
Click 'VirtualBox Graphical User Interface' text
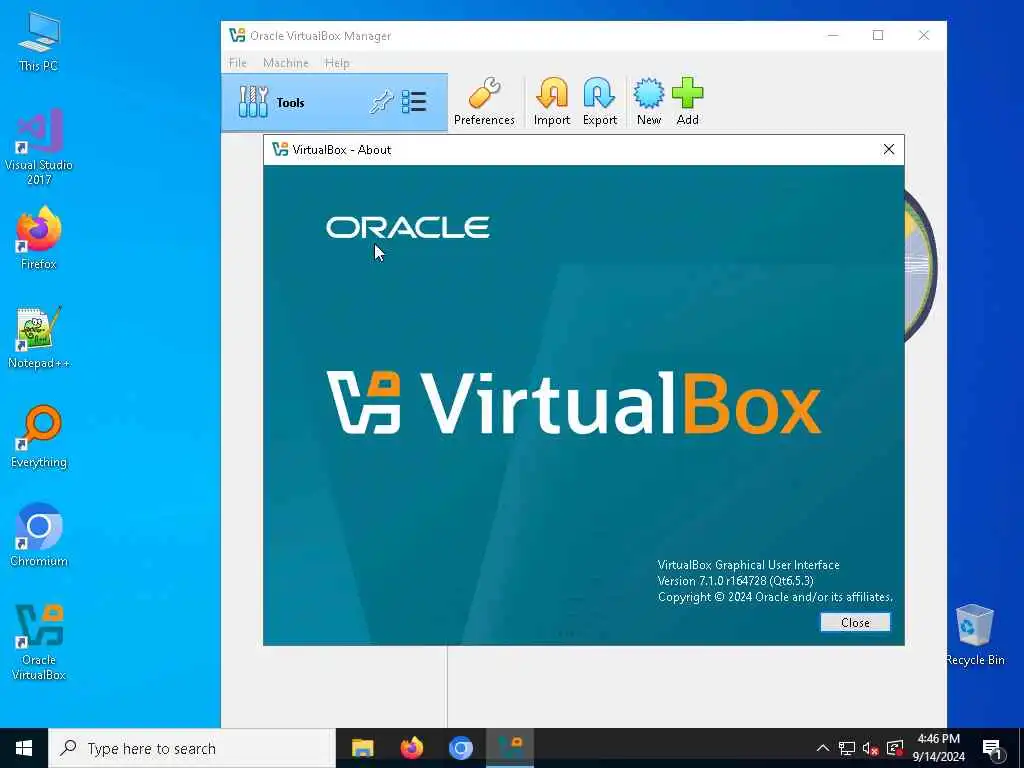748,565
